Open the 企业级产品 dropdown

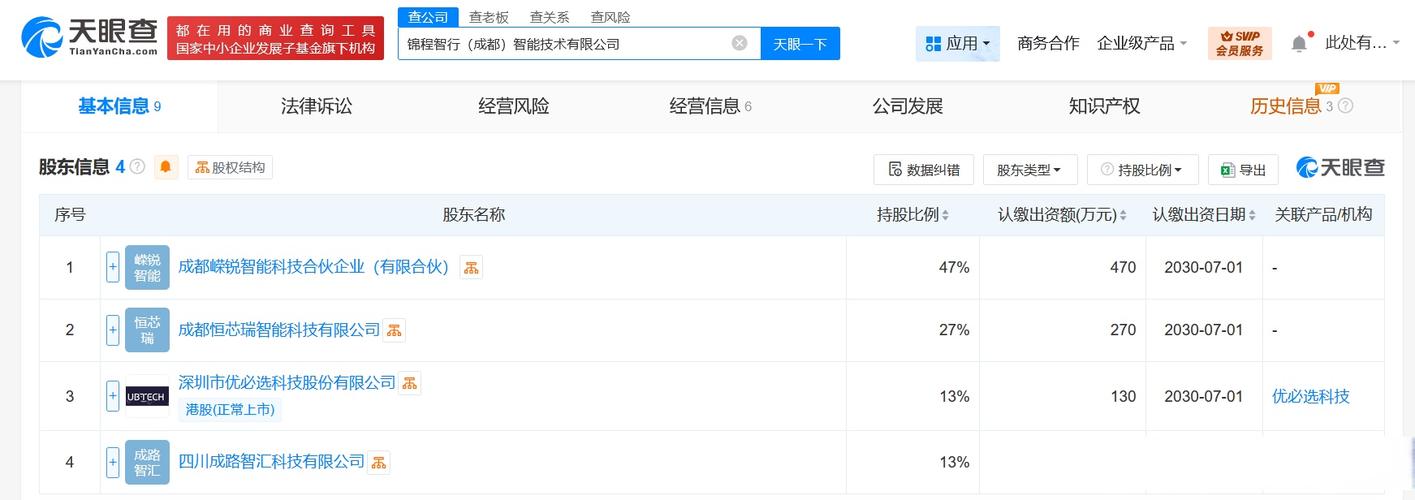click(x=1142, y=43)
